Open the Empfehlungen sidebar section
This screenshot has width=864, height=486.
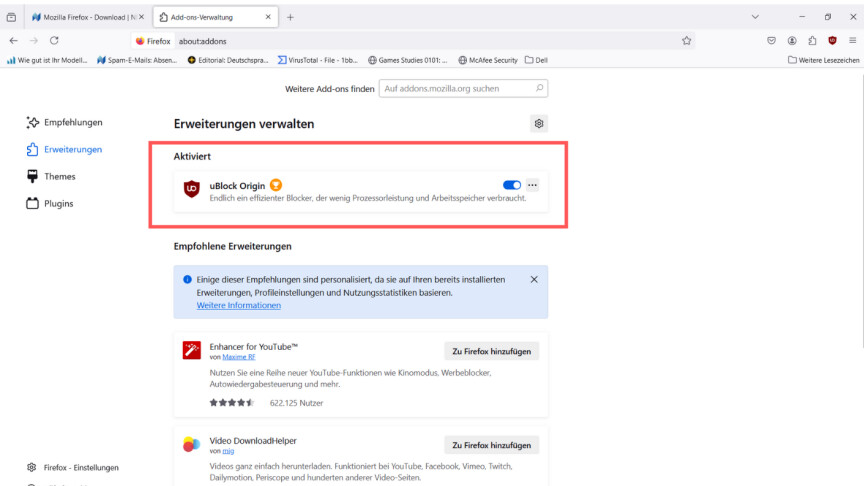[x=64, y=122]
